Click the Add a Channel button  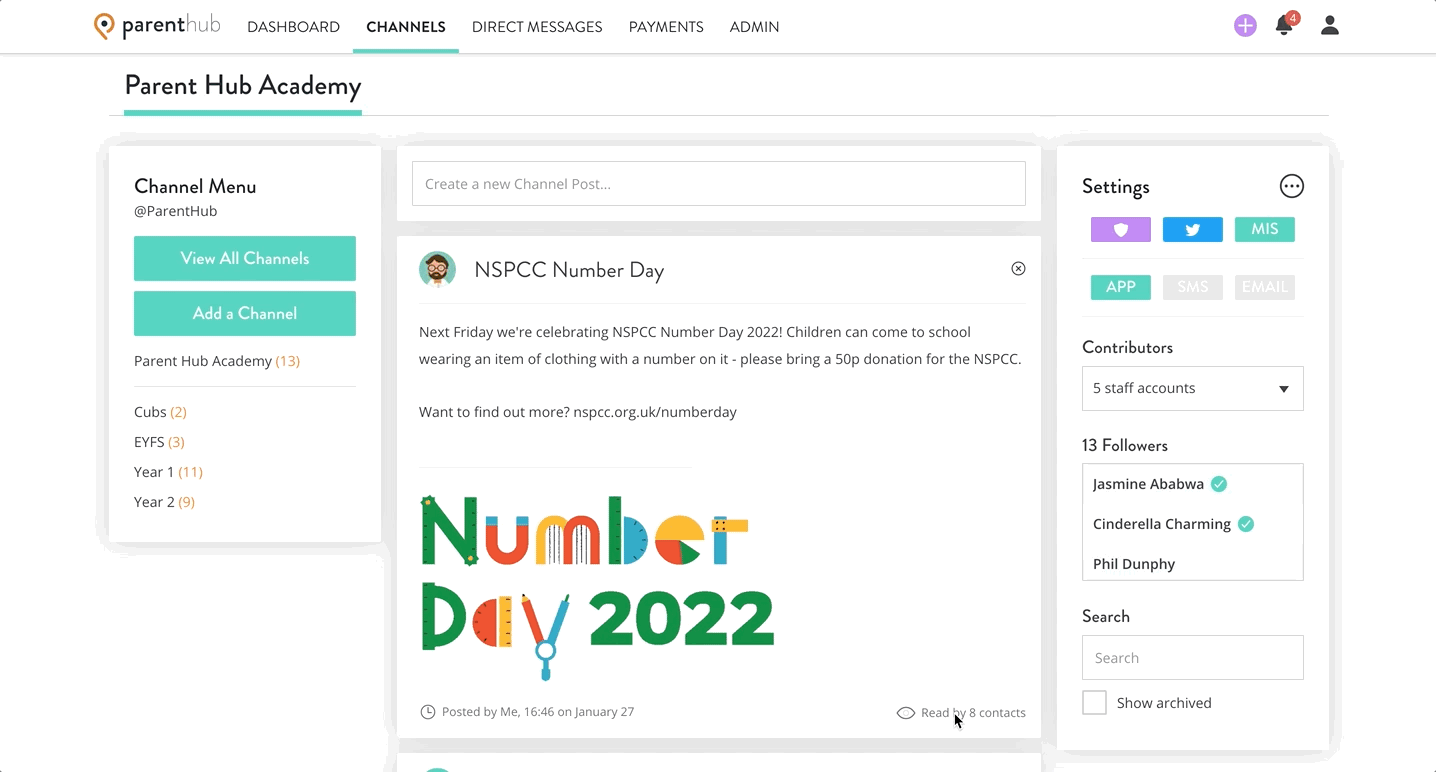pyautogui.click(x=245, y=313)
